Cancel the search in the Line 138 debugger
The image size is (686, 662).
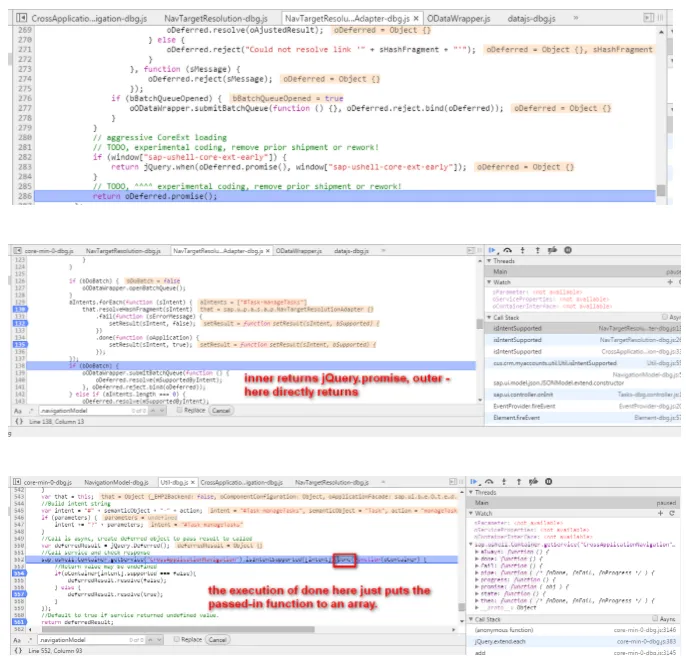[221, 411]
